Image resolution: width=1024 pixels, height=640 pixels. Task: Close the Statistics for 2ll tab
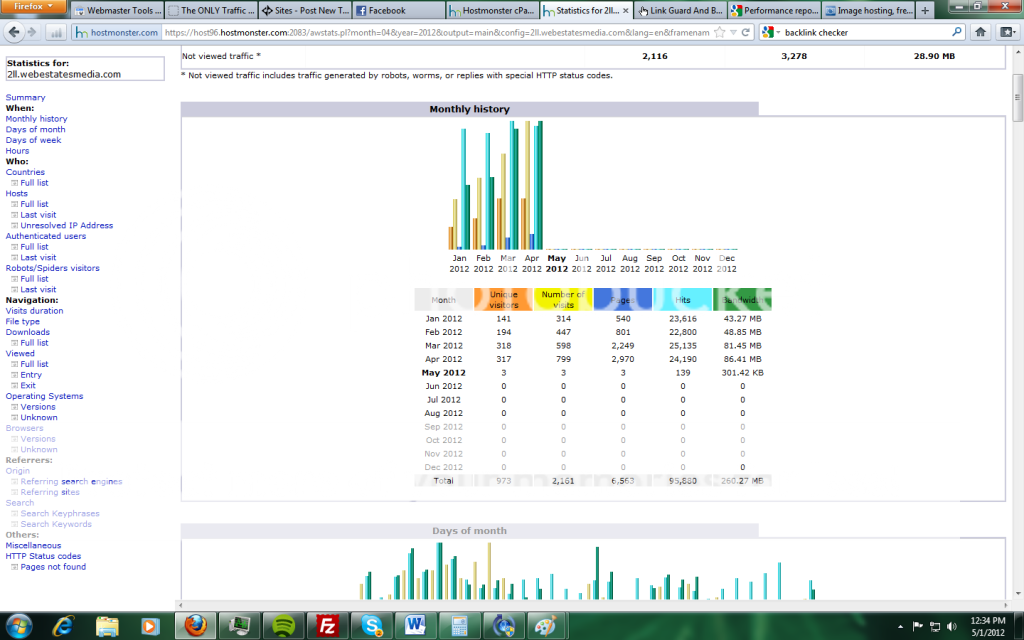point(626,10)
